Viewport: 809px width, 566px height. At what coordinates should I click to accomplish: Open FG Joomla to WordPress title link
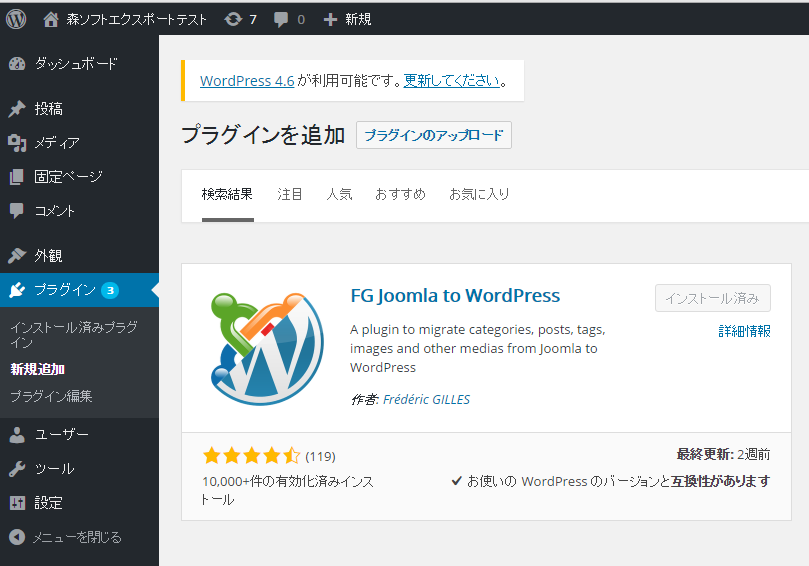pos(455,296)
